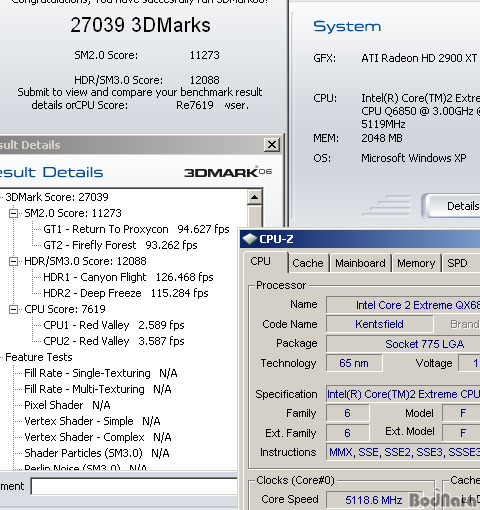Image resolution: width=480 pixels, height=510 pixels.
Task: Click the CPU-Z title bar icon
Action: pos(250,239)
